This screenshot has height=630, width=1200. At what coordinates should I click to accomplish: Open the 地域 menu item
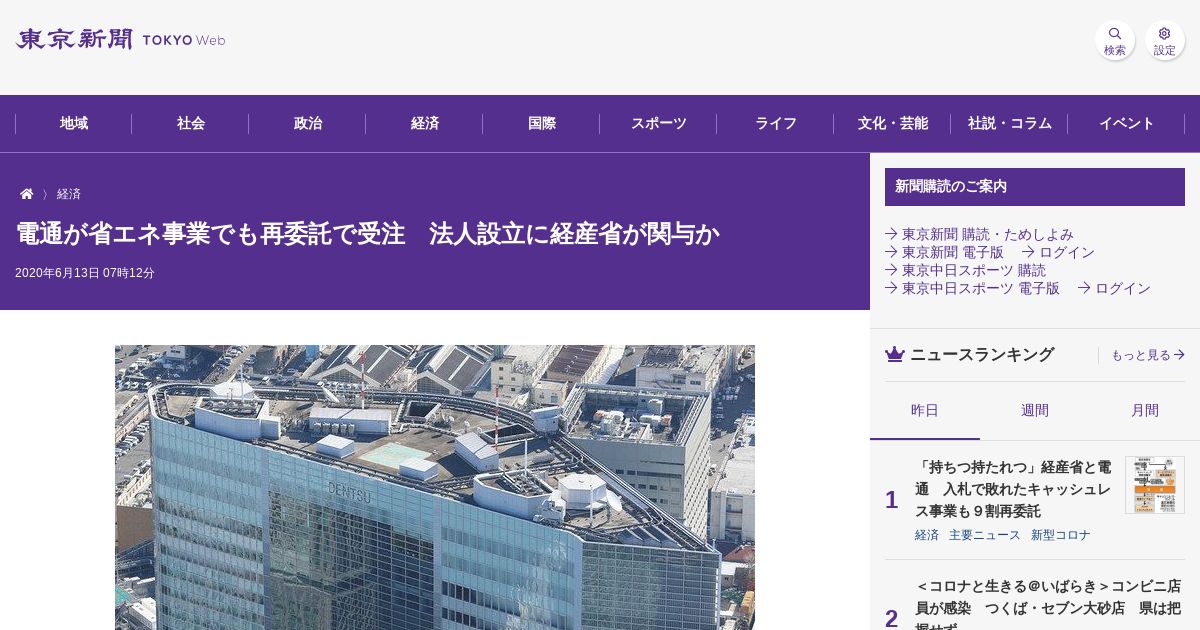(74, 124)
